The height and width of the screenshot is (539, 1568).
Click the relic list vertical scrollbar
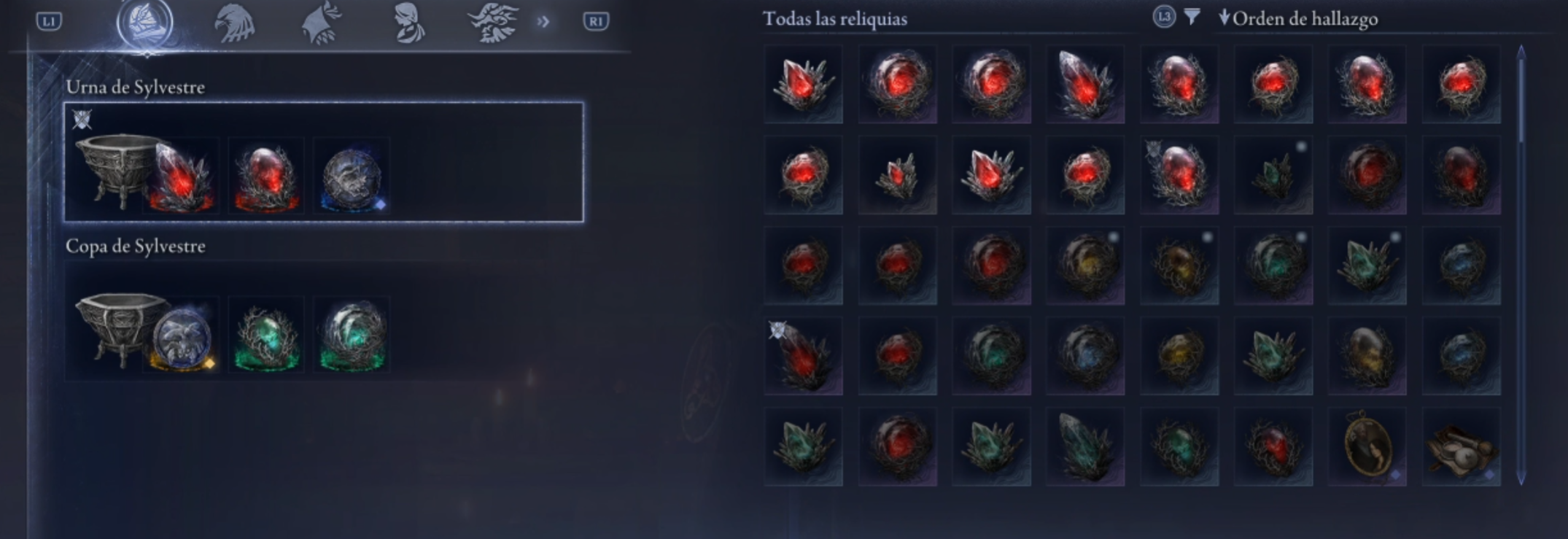coord(1521,264)
